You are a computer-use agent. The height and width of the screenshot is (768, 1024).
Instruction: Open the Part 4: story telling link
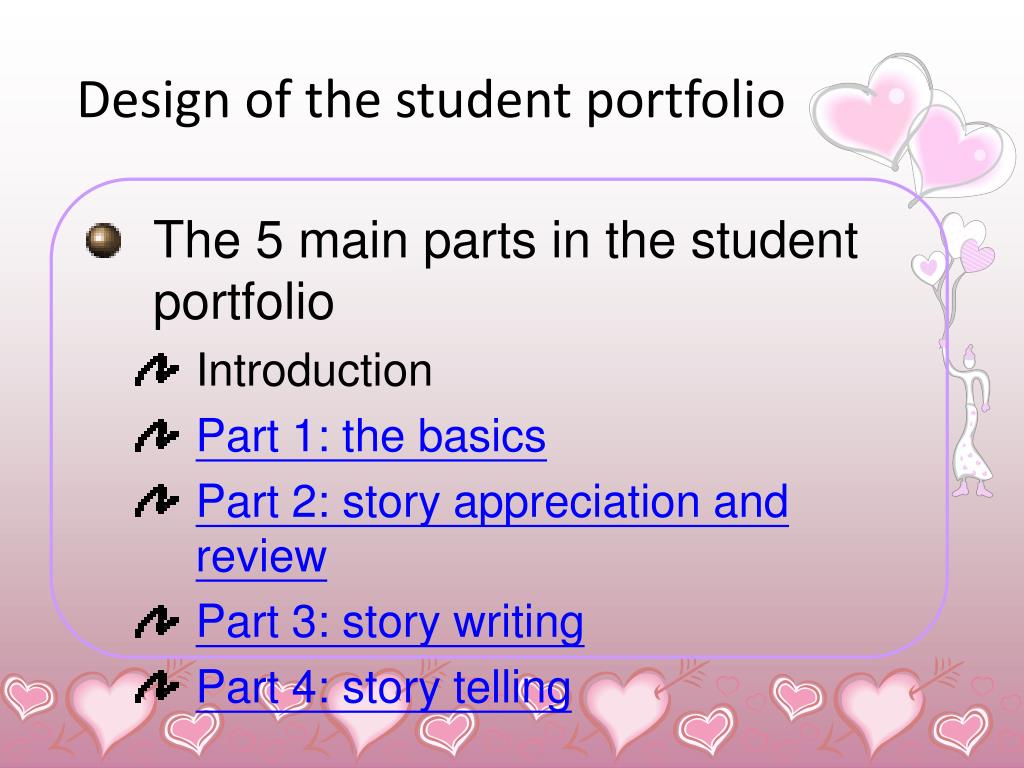pos(383,688)
